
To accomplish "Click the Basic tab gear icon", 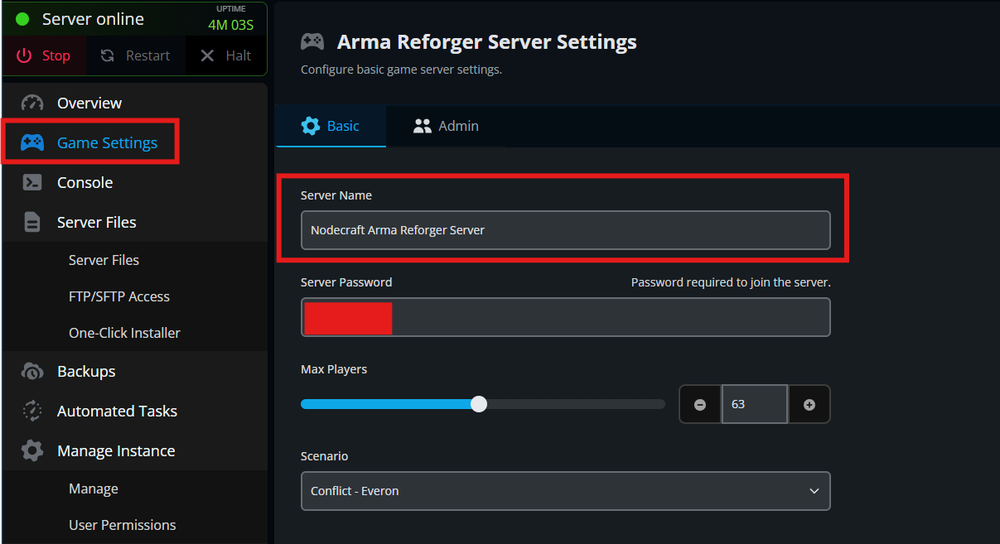I will point(311,126).
